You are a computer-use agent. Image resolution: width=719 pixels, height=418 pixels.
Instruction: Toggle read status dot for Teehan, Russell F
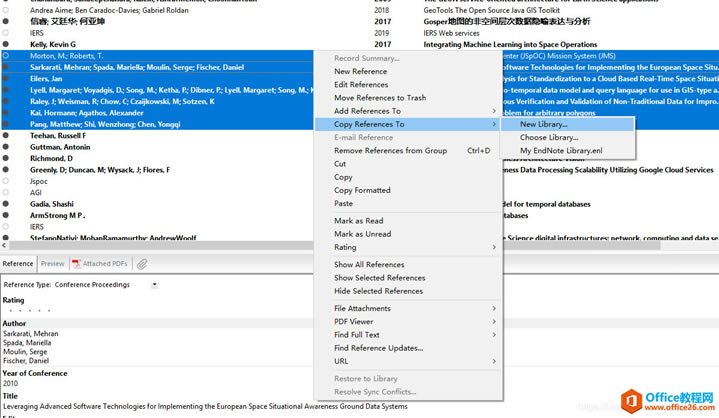[x=6, y=136]
